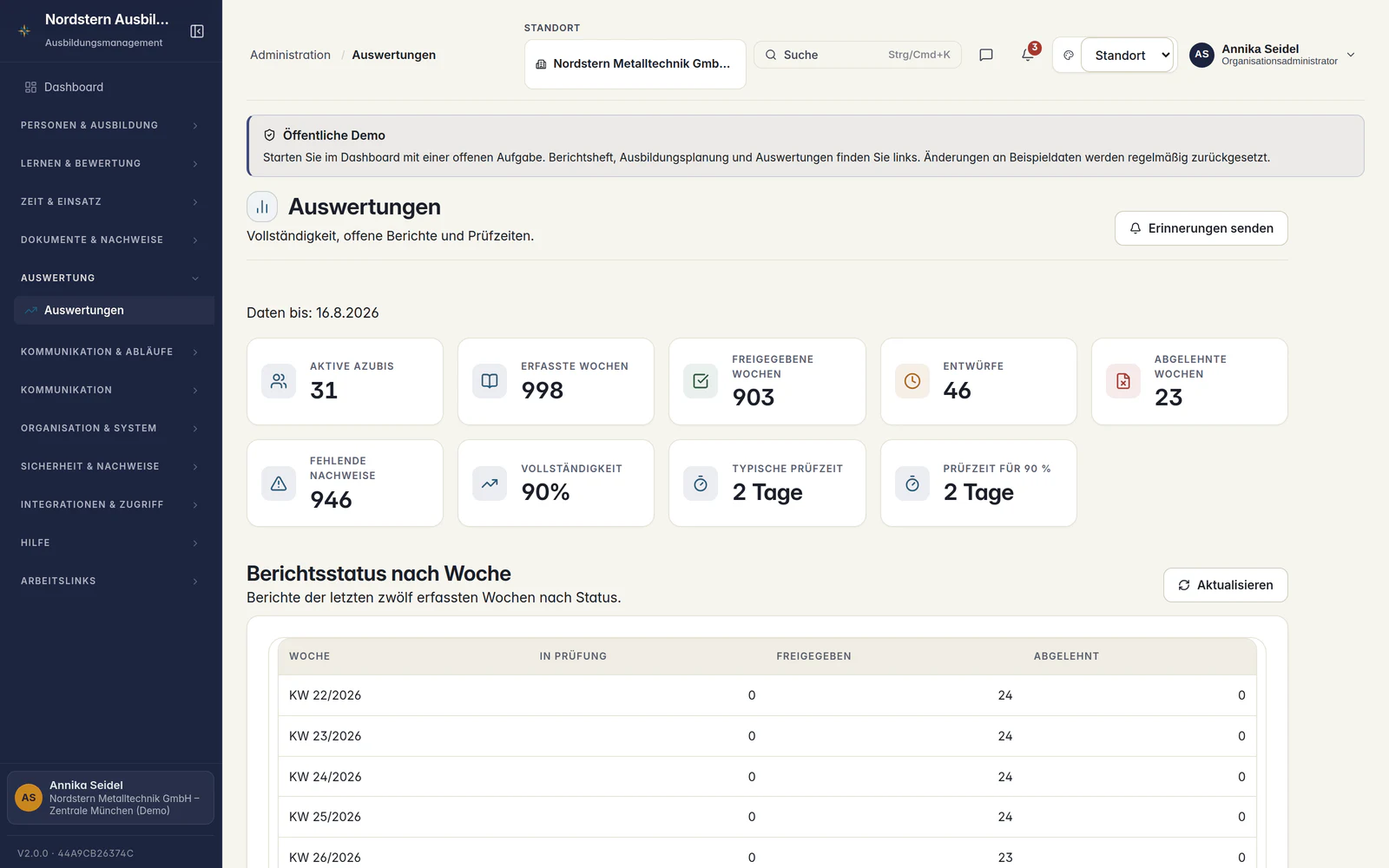This screenshot has width=1389, height=868.
Task: Click version text V2.0.0 in sidebar
Action: click(x=76, y=853)
